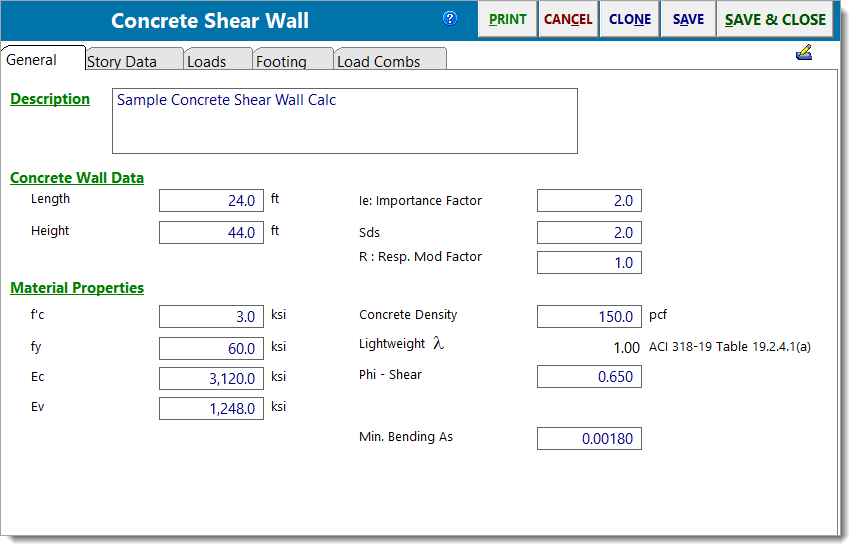Viewport: 856px width, 551px height.
Task: Select the Load Combs tab
Action: click(379, 61)
